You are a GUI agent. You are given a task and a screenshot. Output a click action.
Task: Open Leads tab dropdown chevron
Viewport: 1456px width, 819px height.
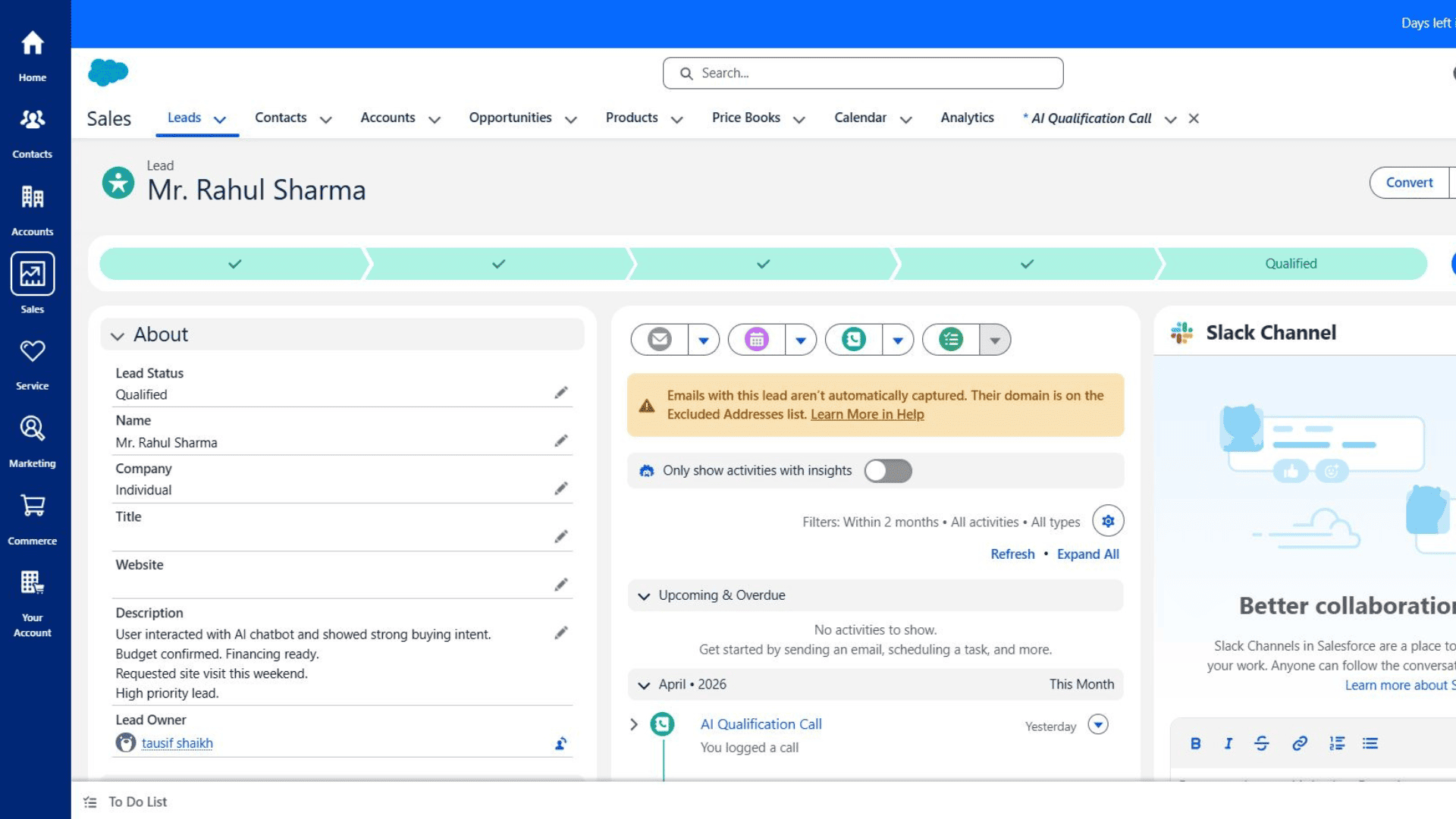220,119
